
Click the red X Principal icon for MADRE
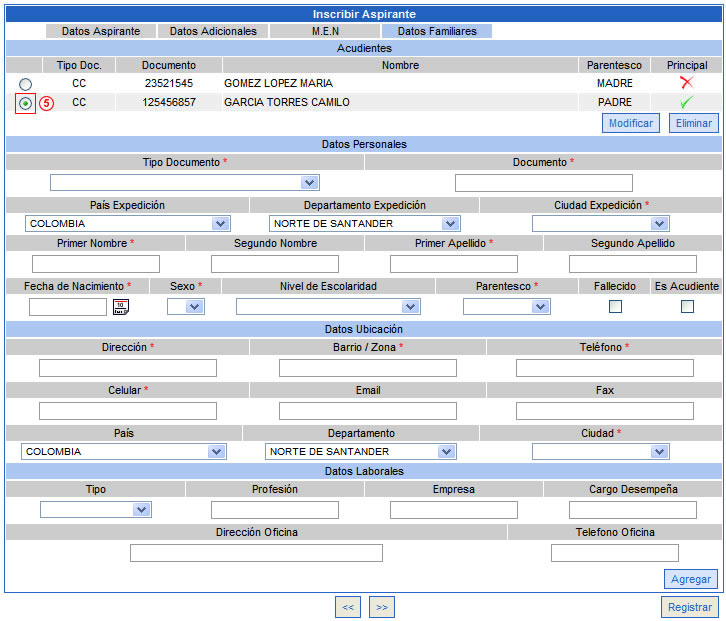tap(686, 83)
